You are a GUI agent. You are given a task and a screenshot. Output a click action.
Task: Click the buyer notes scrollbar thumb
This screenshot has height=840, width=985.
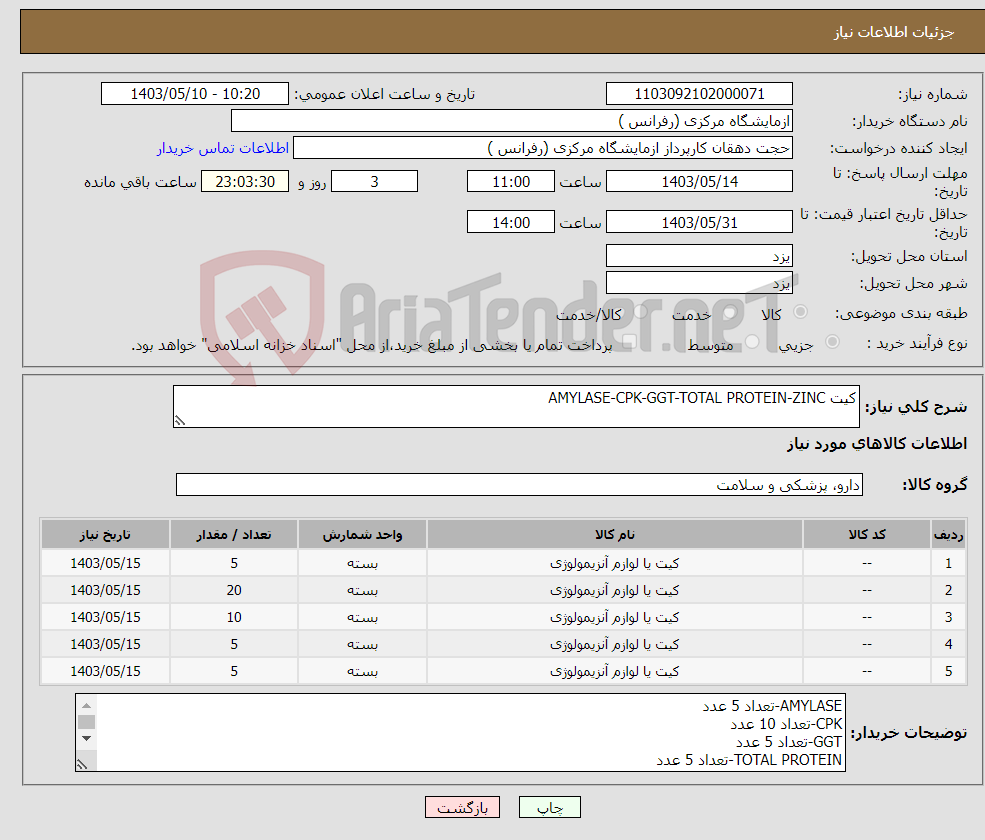coord(87,722)
